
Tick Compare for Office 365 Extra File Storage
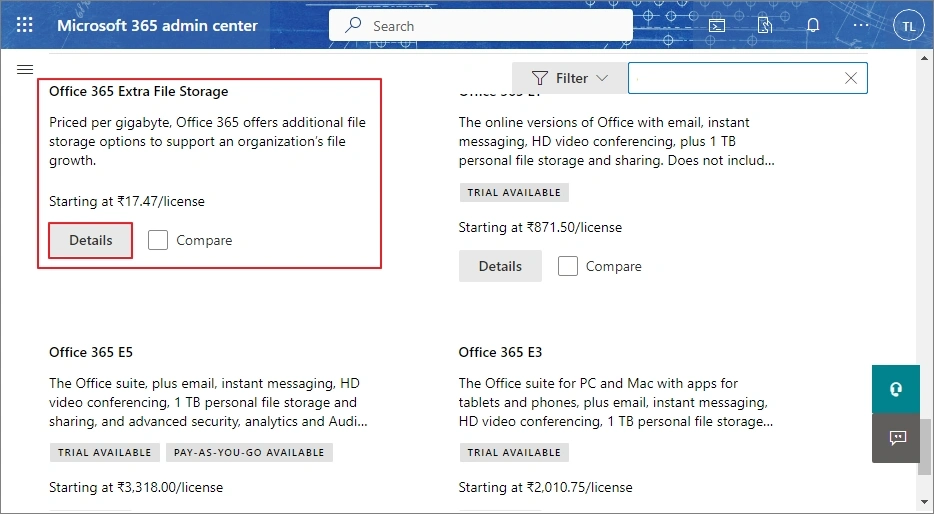tap(158, 240)
